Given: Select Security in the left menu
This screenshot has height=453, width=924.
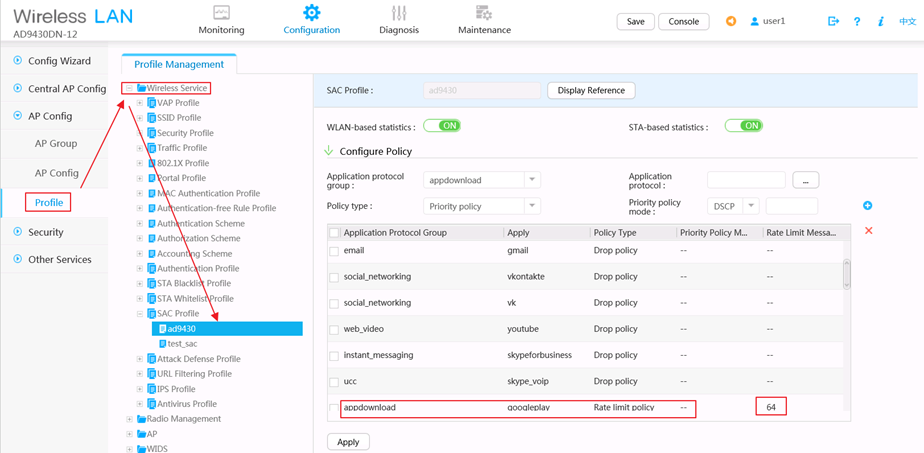Looking at the screenshot, I should pyautogui.click(x=46, y=232).
